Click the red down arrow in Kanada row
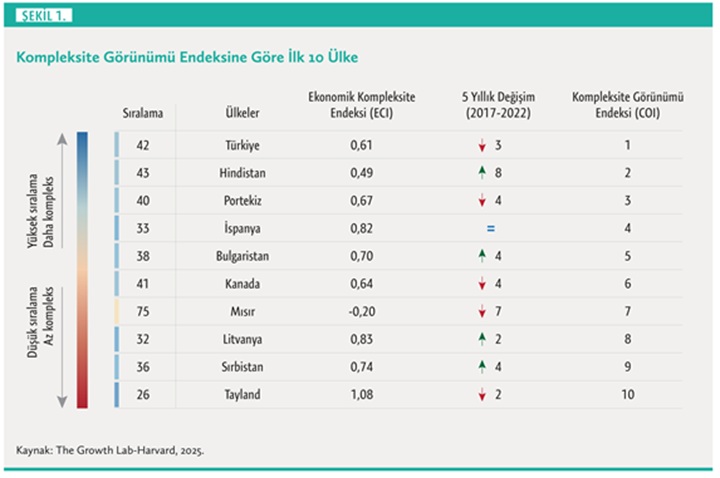 tap(480, 284)
